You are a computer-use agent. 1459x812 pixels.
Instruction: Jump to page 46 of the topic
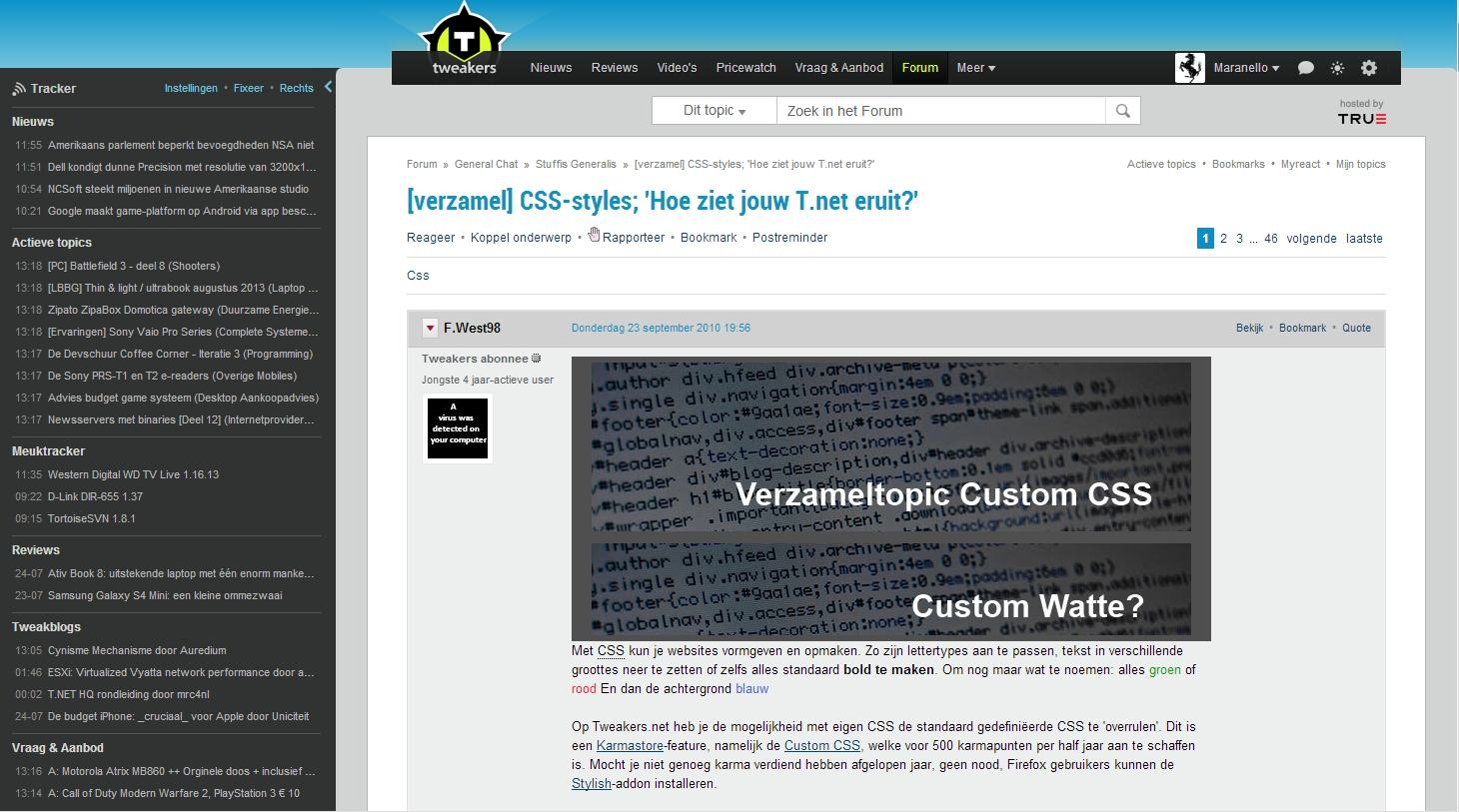[x=1270, y=239]
